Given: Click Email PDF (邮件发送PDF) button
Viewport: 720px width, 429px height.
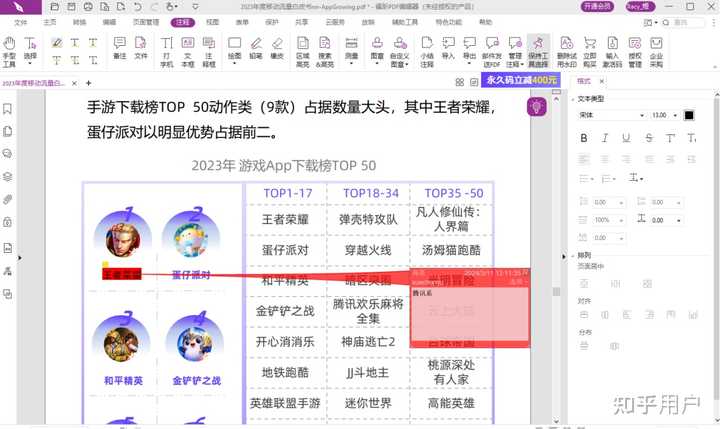Looking at the screenshot, I should pos(492,52).
